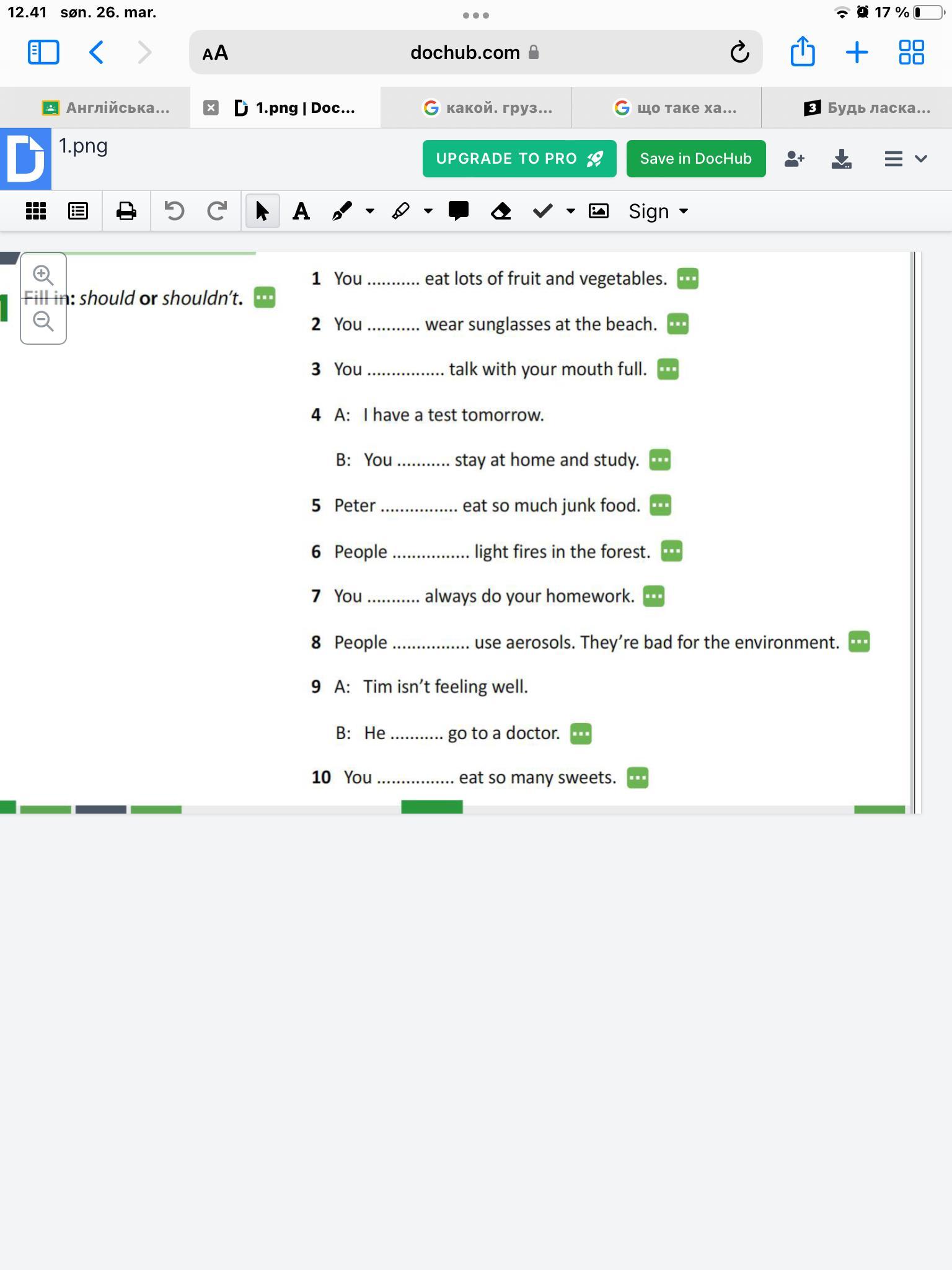Select the Highlighter tool
The height and width of the screenshot is (1270, 952).
tap(401, 211)
